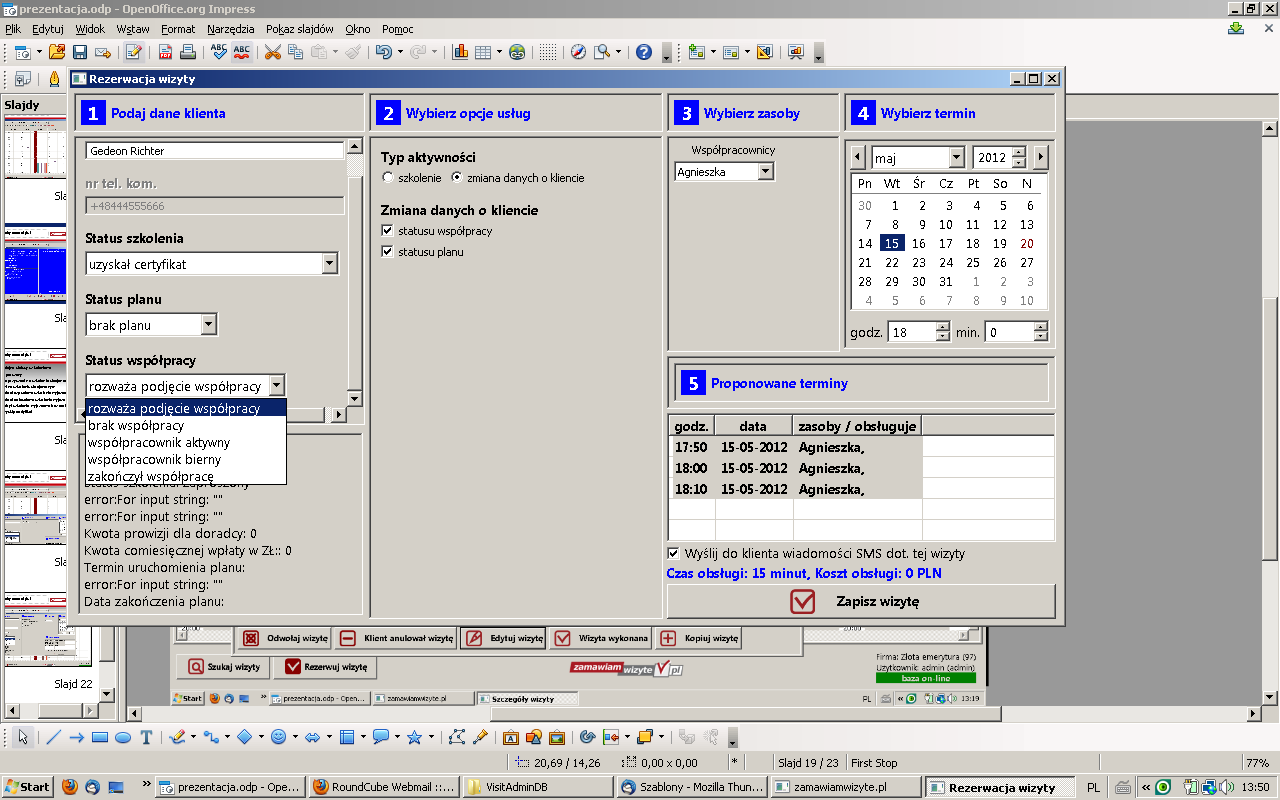Toggle Edit File mode icon
Image resolution: width=1280 pixels, height=800 pixels.
(134, 52)
